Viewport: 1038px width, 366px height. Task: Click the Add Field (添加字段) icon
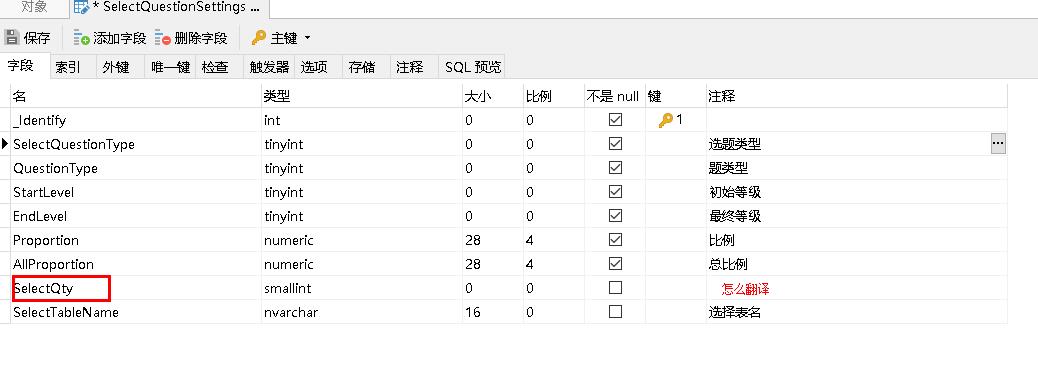click(x=81, y=38)
